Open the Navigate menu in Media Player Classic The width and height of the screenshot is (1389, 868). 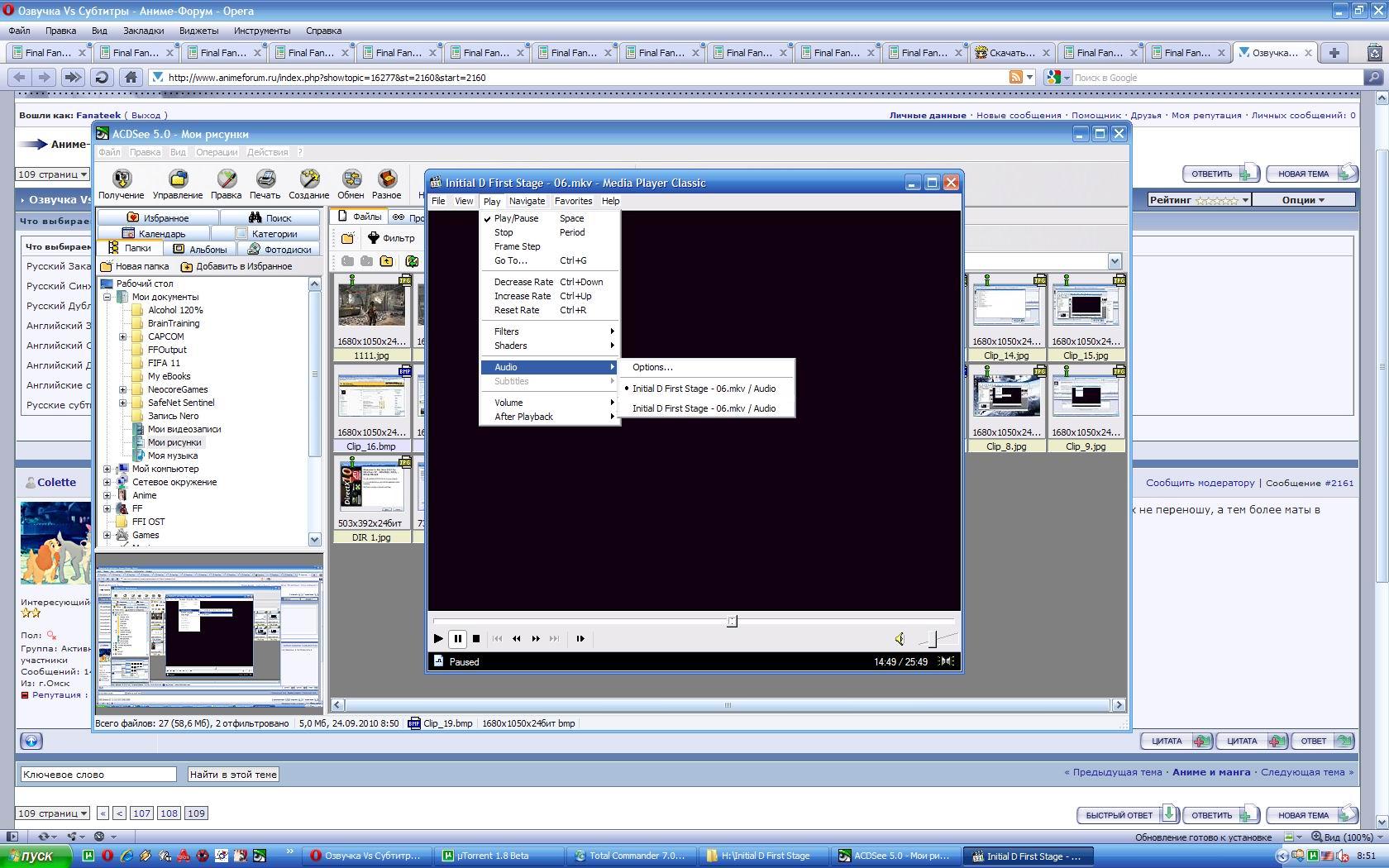click(x=527, y=201)
